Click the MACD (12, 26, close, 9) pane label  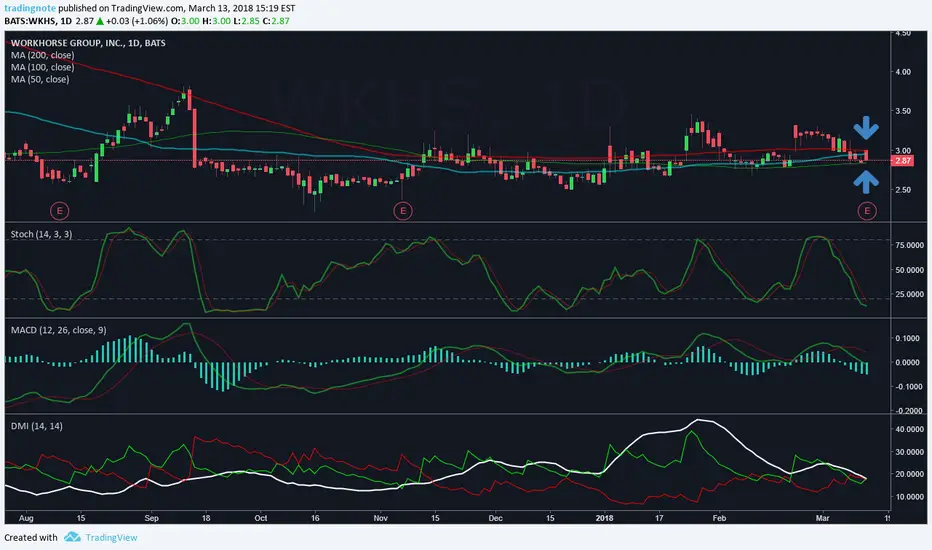[x=58, y=330]
